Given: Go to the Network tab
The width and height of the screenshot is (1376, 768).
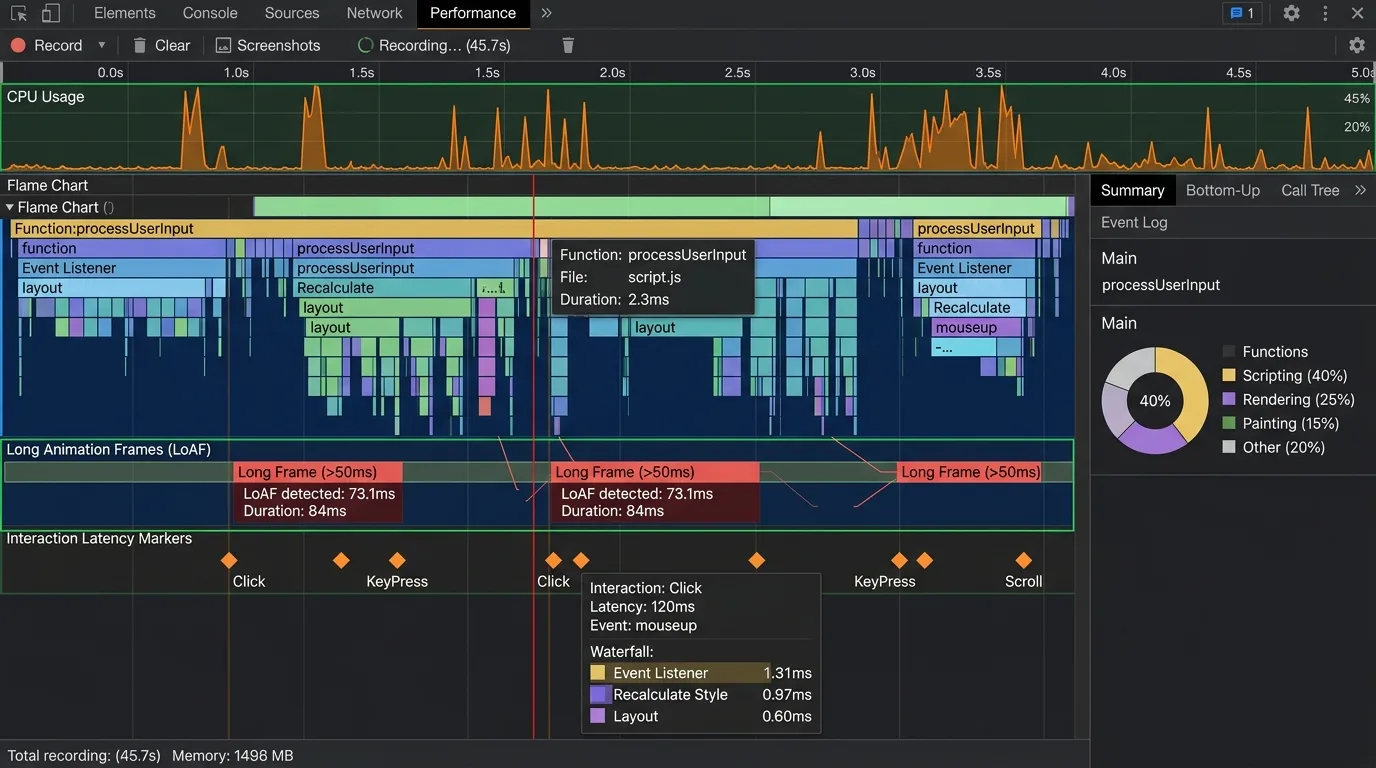Looking at the screenshot, I should (x=374, y=13).
